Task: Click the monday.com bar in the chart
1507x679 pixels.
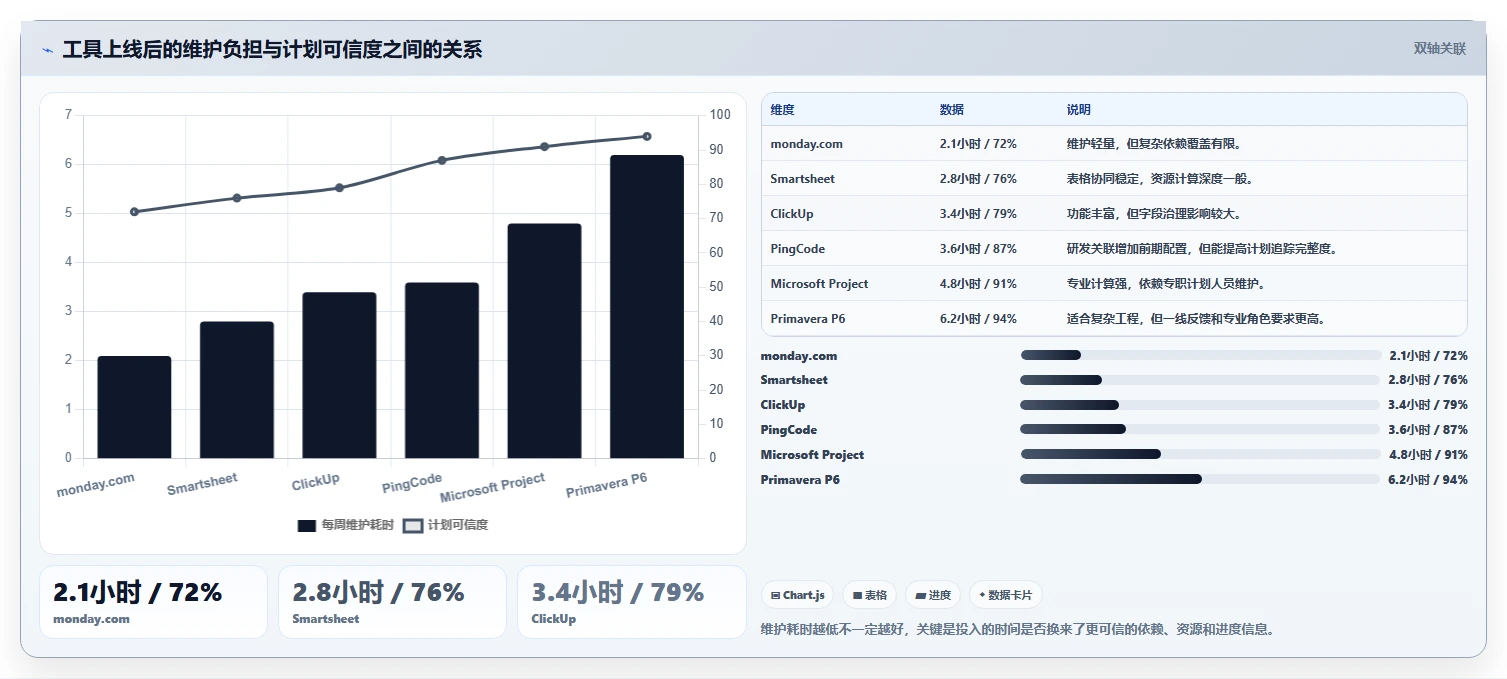Action: [x=134, y=407]
